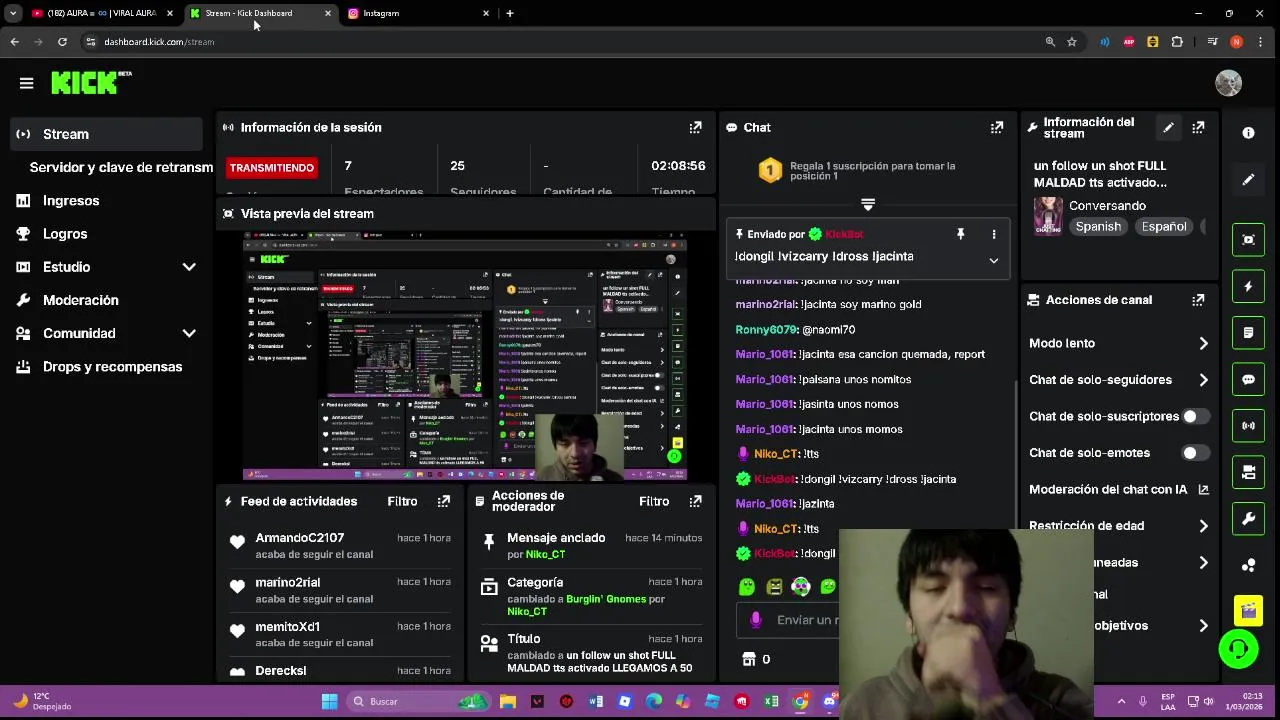Screen dimensions: 1280x720
Task: Click the pin icon on the pinned message
Action: pos(960,234)
